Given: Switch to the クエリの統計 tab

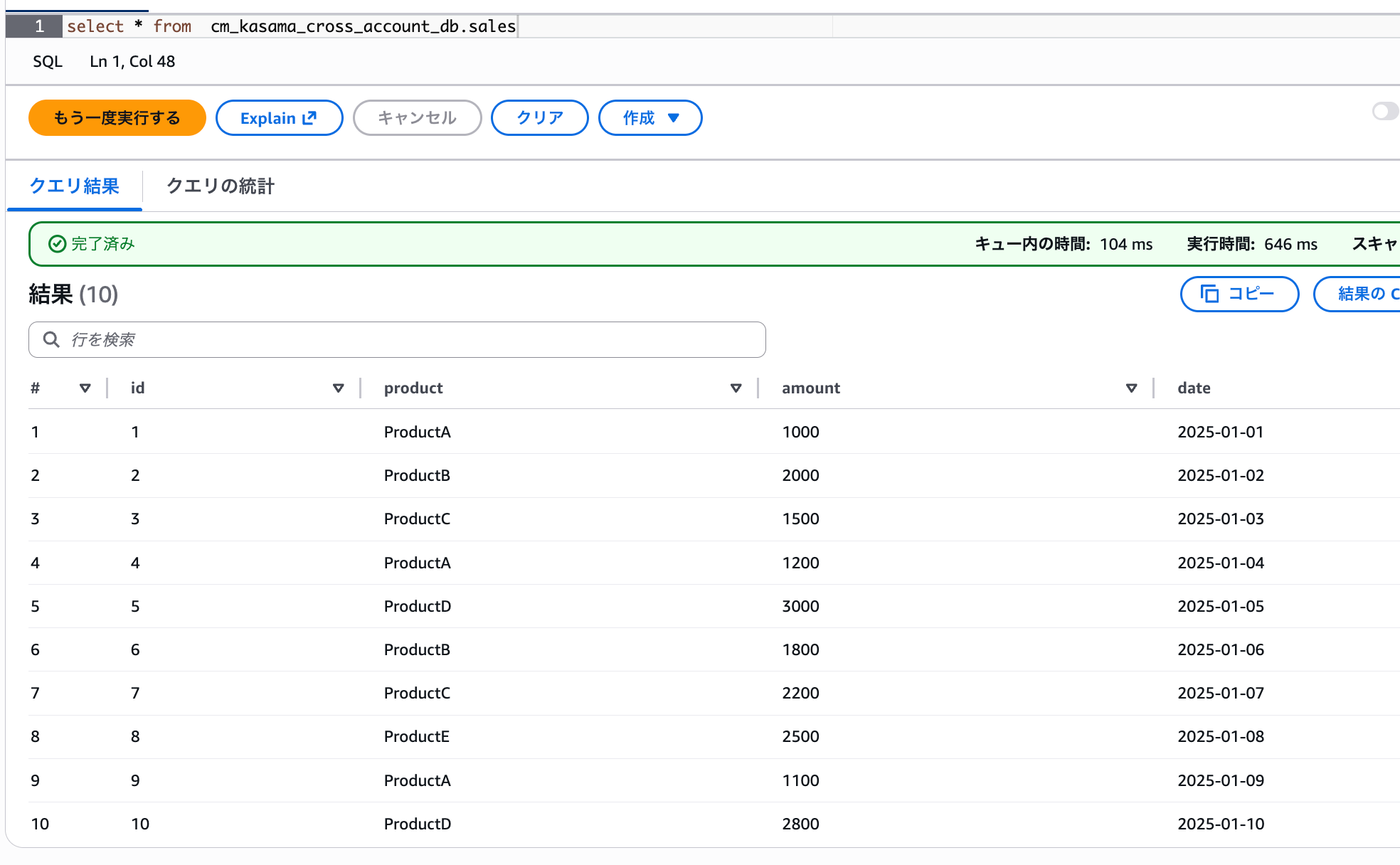Looking at the screenshot, I should point(220,186).
